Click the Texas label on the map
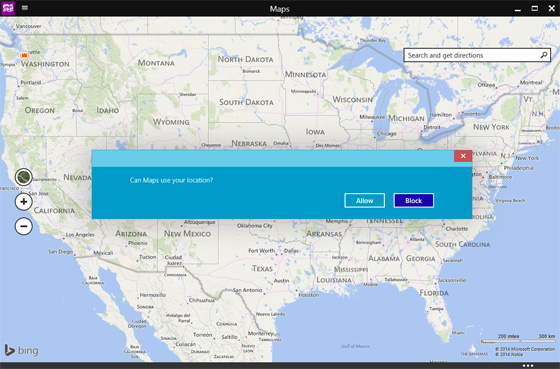 pos(262,268)
